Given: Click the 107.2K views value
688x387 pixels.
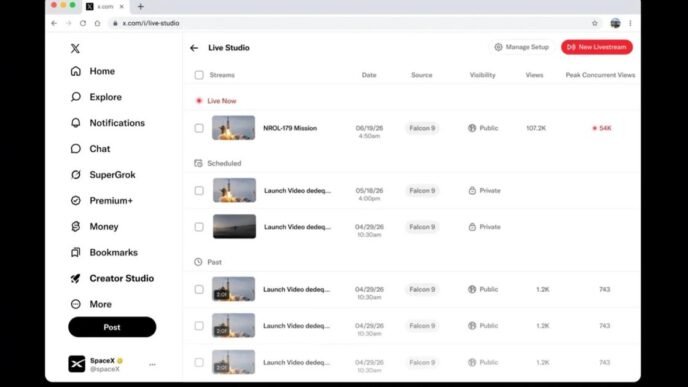Looking at the screenshot, I should click(536, 128).
